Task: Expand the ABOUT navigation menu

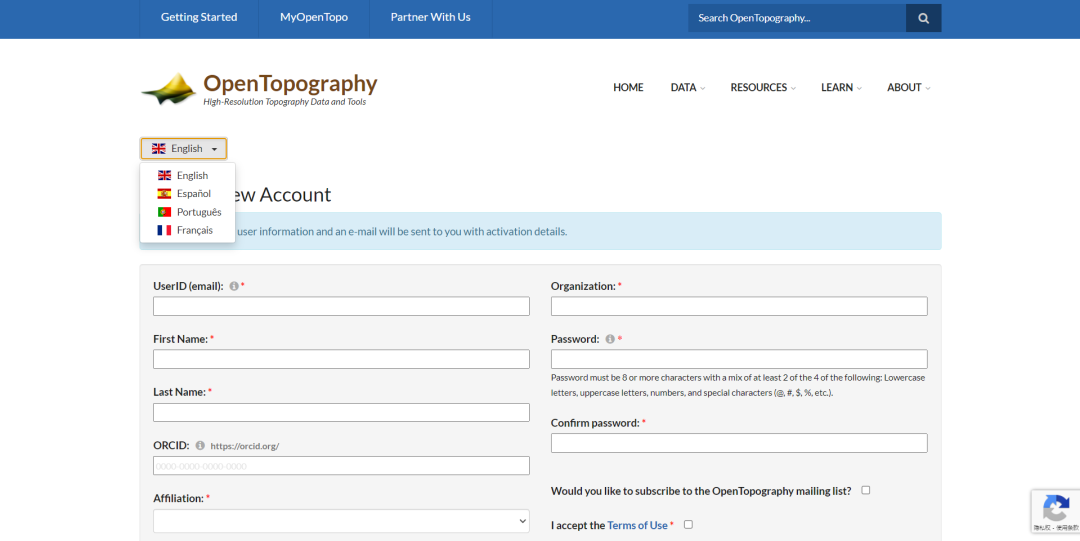Action: 908,88
